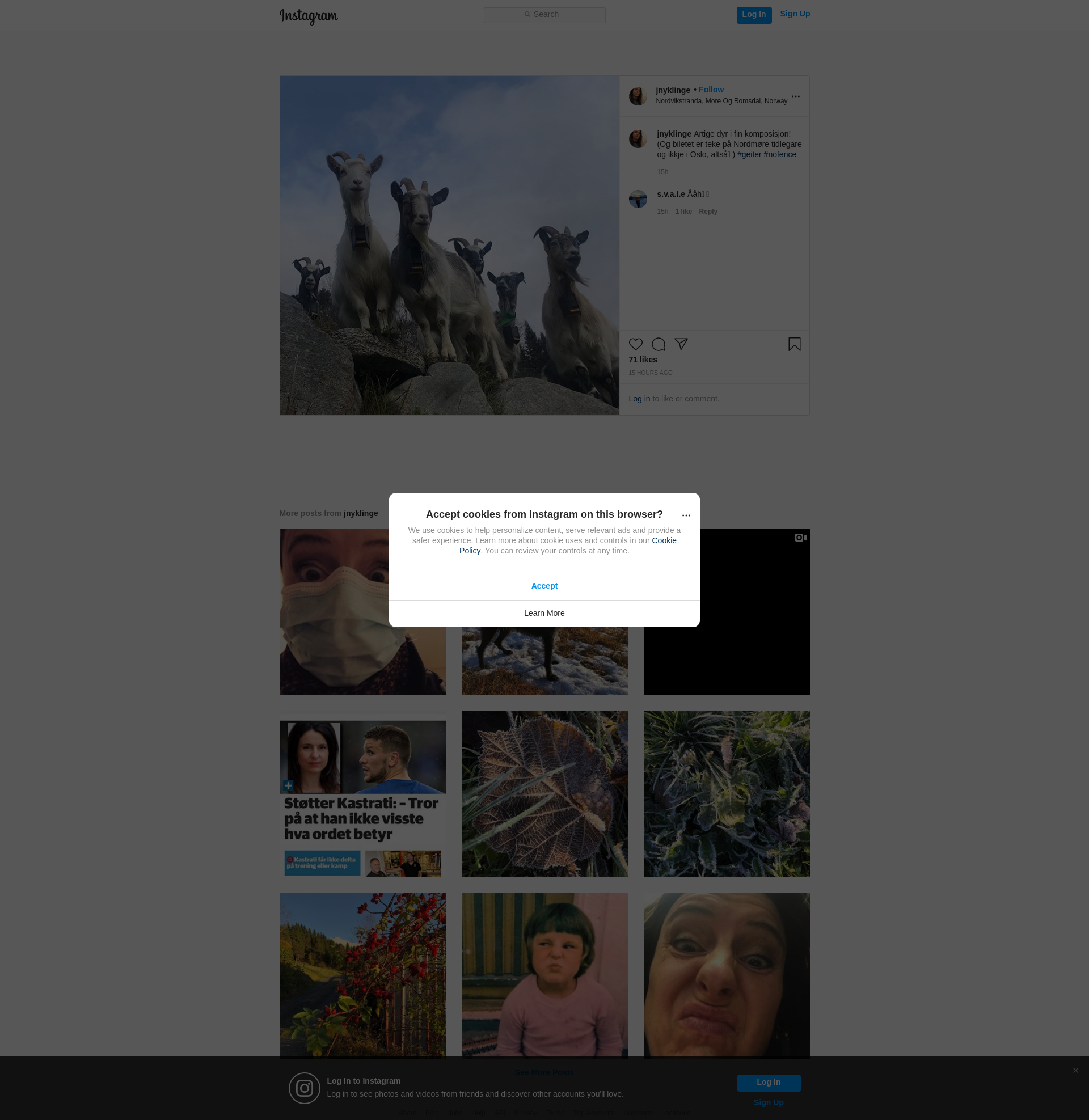Image resolution: width=1089 pixels, height=1120 pixels.
Task: Click Sign Up link in bottom banner
Action: pos(768,1102)
